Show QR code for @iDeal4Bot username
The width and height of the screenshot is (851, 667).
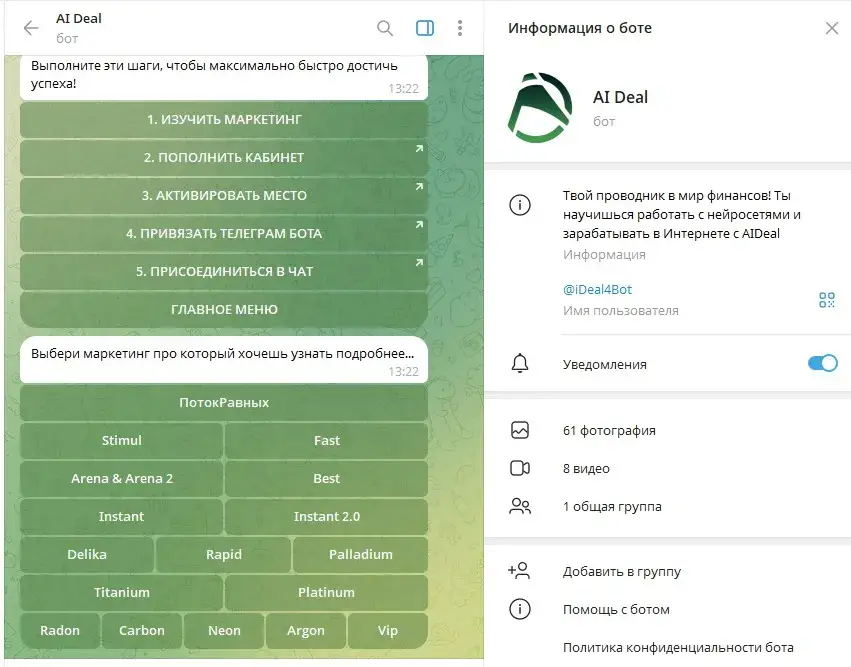(827, 300)
